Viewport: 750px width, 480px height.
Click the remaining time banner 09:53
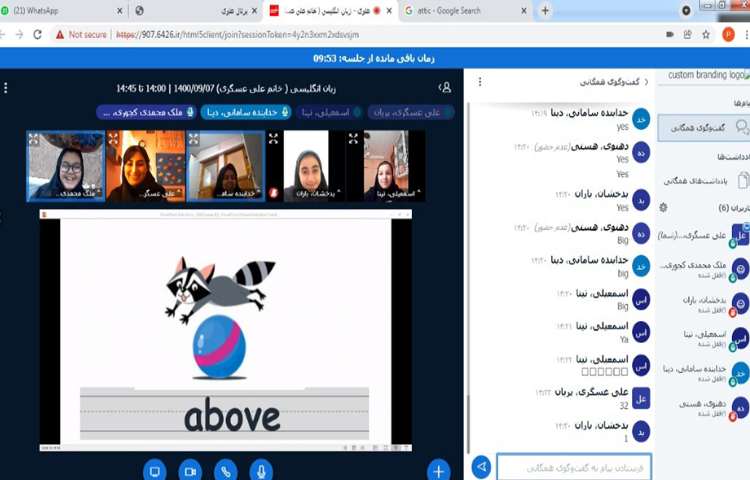(374, 58)
